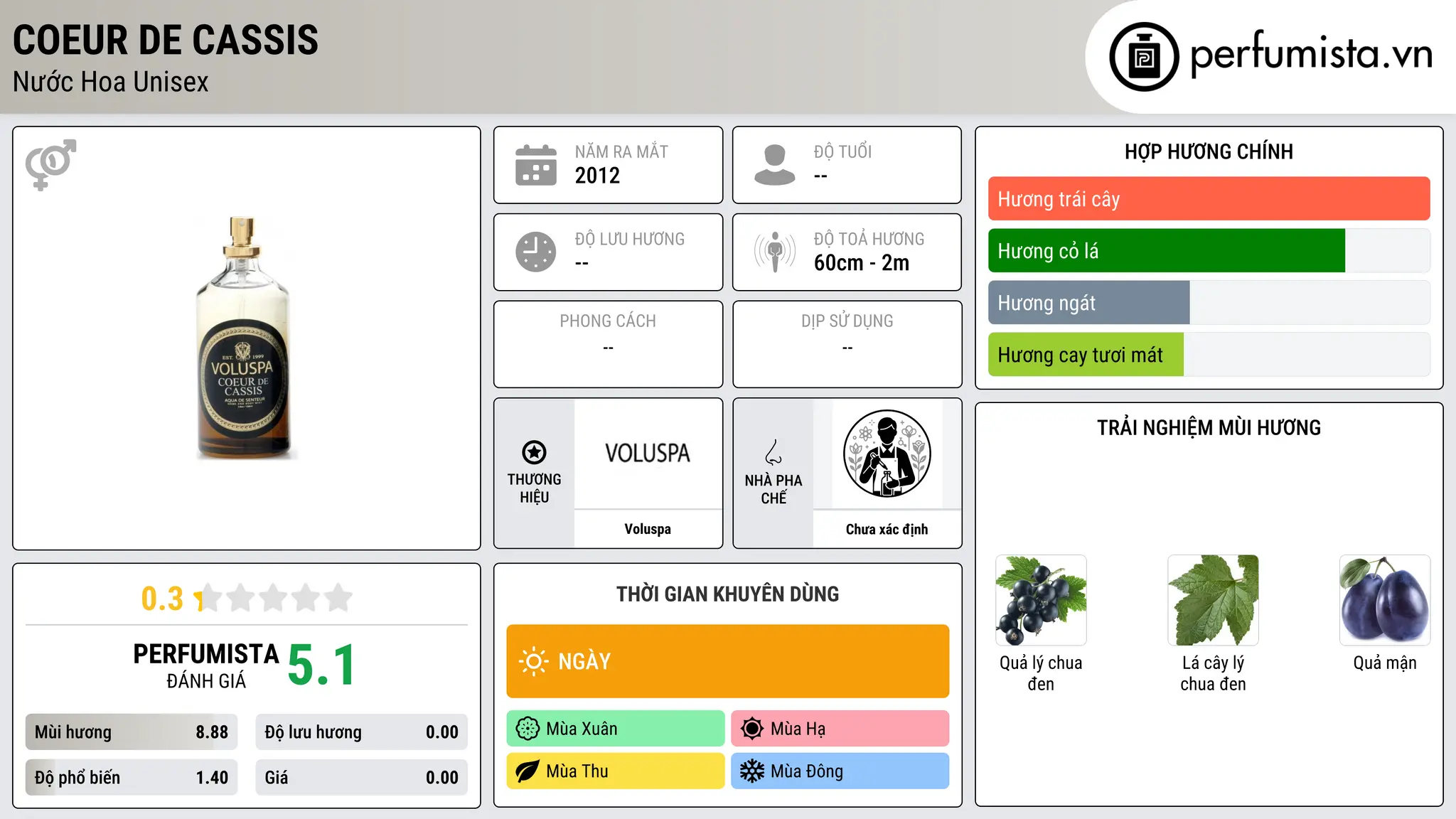
Task: Open the Quả mận note image
Action: (x=1385, y=600)
